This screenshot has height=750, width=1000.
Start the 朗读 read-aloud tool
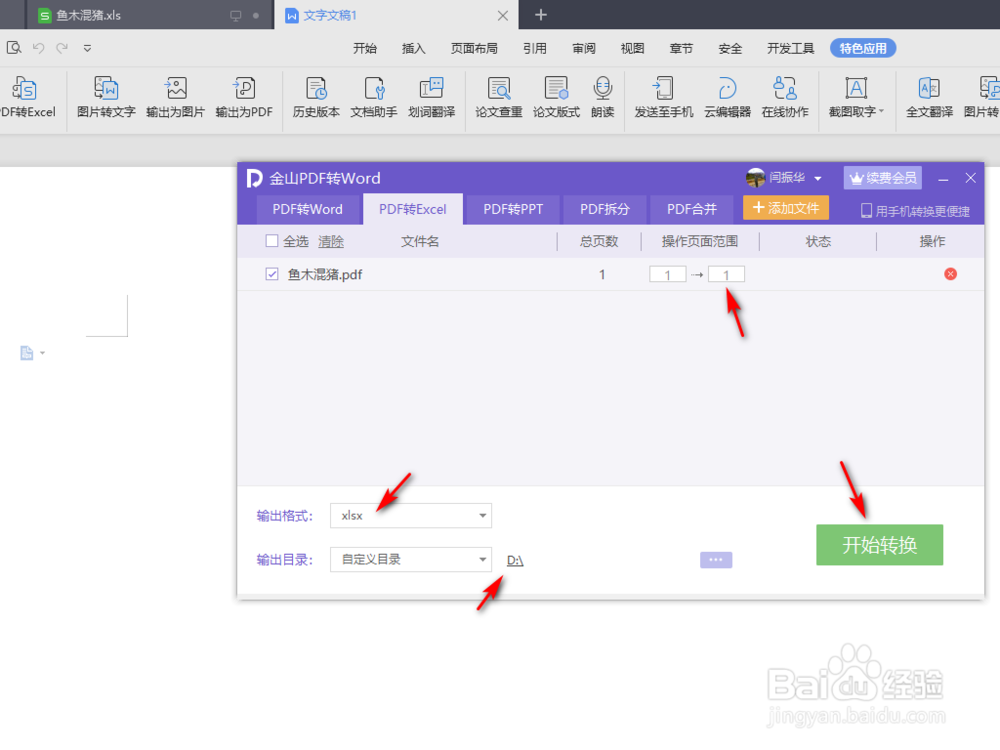click(x=603, y=97)
